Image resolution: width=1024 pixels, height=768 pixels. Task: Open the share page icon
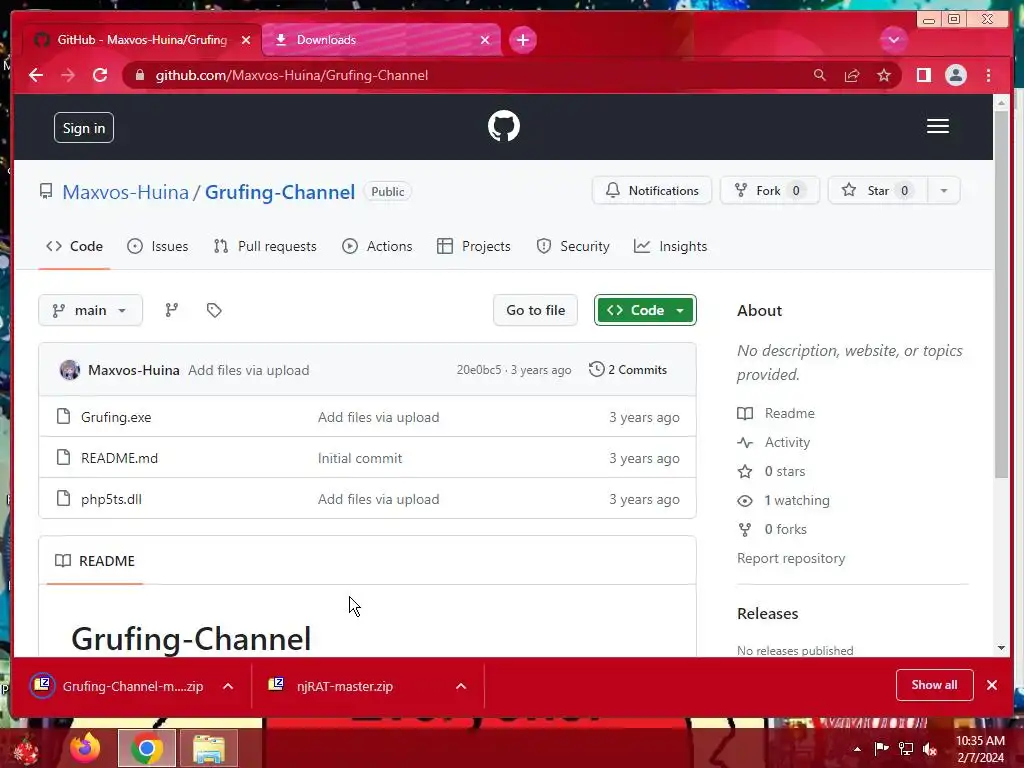click(852, 75)
